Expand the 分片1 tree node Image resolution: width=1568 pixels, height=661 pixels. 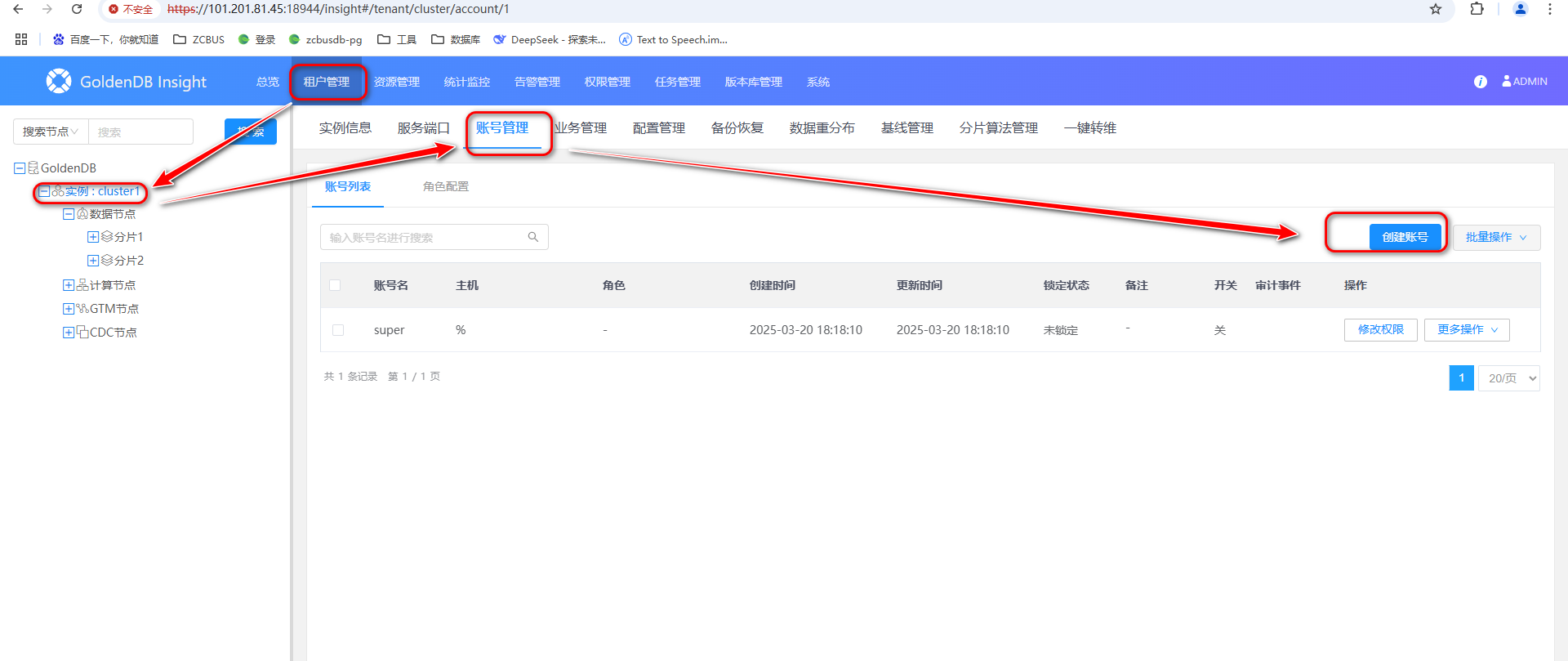pos(93,237)
